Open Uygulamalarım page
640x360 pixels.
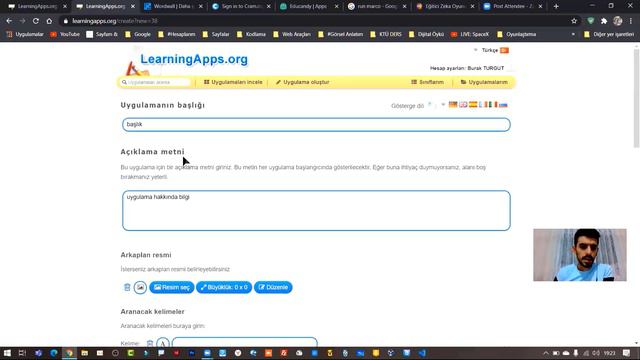click(x=484, y=82)
